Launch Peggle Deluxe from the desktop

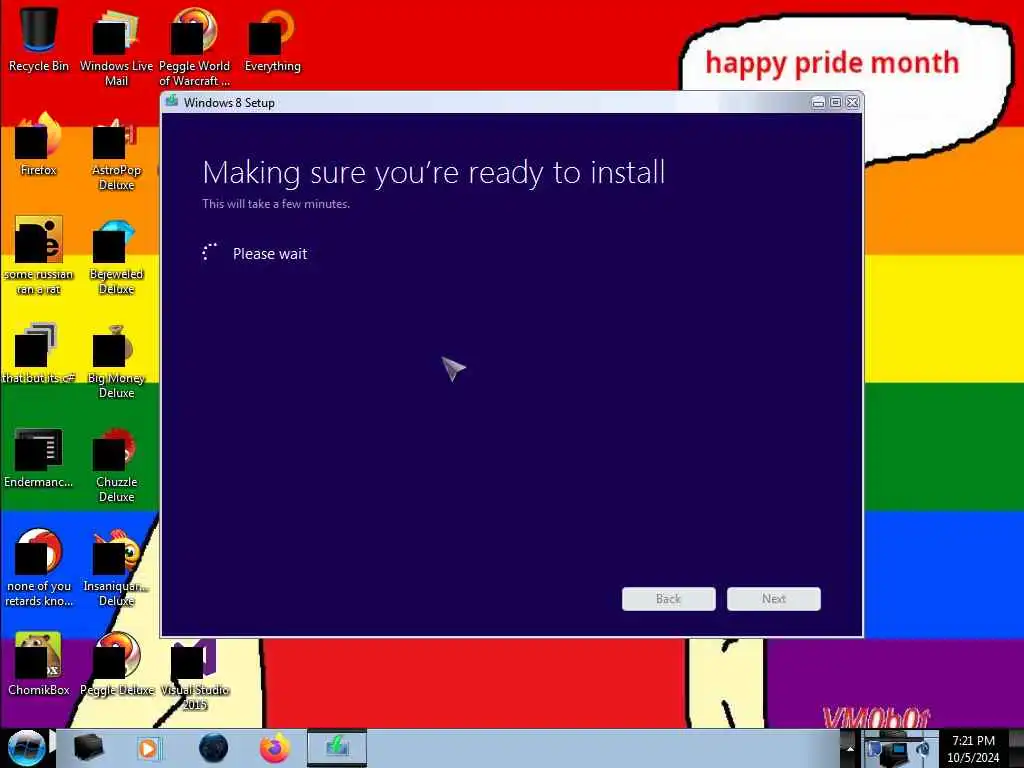click(x=116, y=664)
